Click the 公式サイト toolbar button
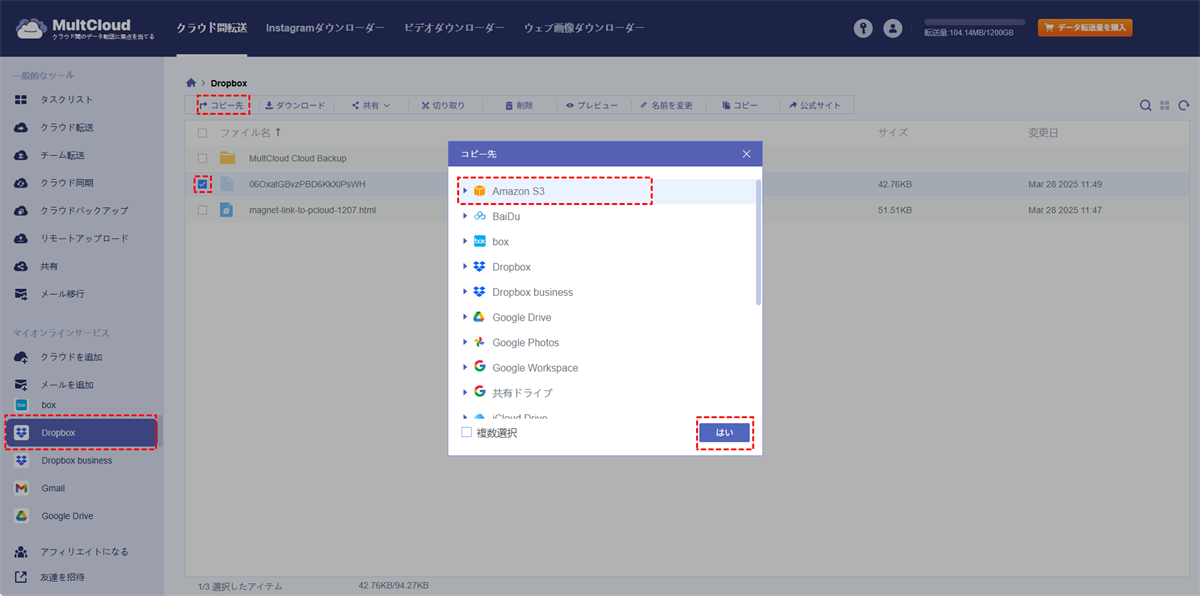This screenshot has height=596, width=1200. pyautogui.click(x=815, y=105)
